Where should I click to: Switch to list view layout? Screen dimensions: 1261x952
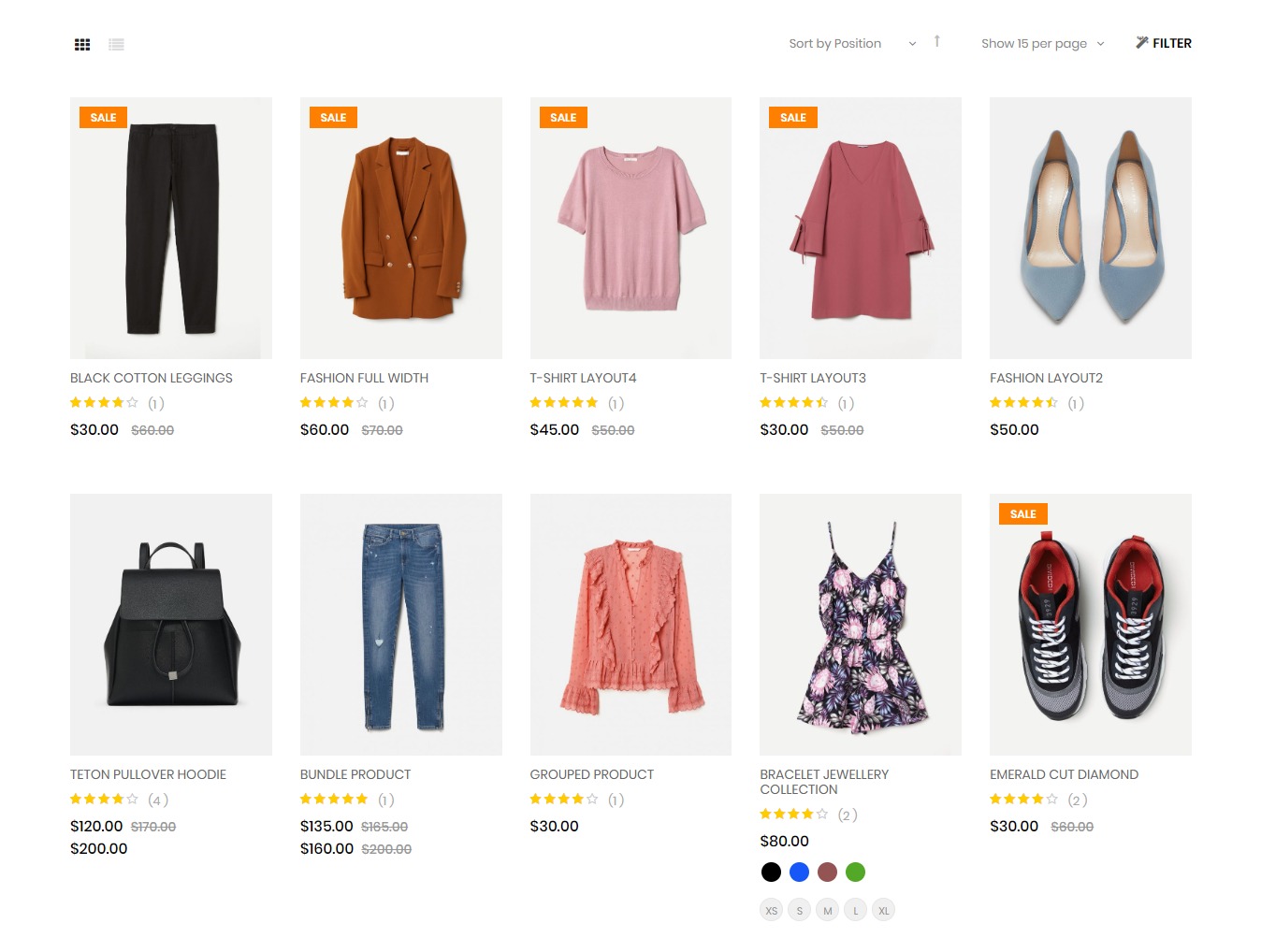pos(116,44)
